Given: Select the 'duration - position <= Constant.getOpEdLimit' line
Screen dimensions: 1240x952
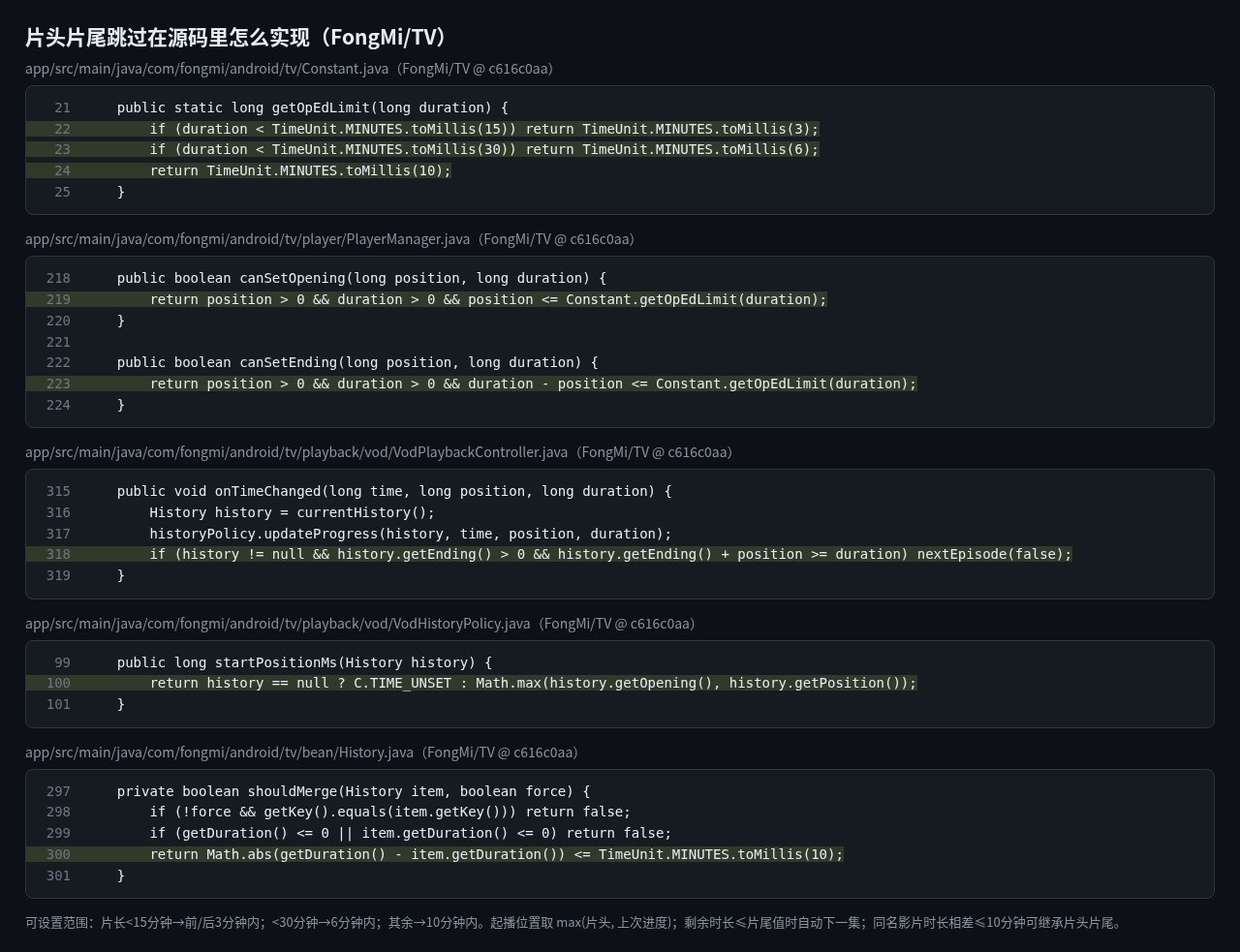Looking at the screenshot, I should pyautogui.click(x=533, y=384).
